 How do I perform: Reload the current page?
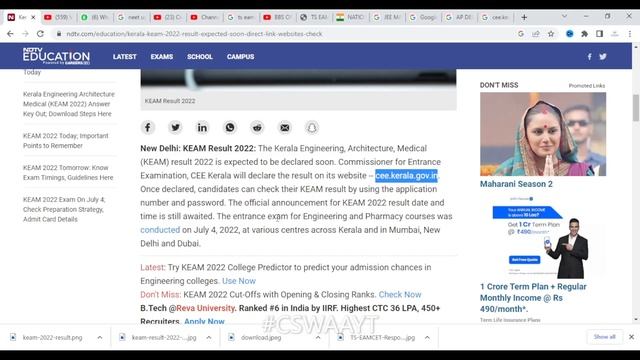point(40,34)
